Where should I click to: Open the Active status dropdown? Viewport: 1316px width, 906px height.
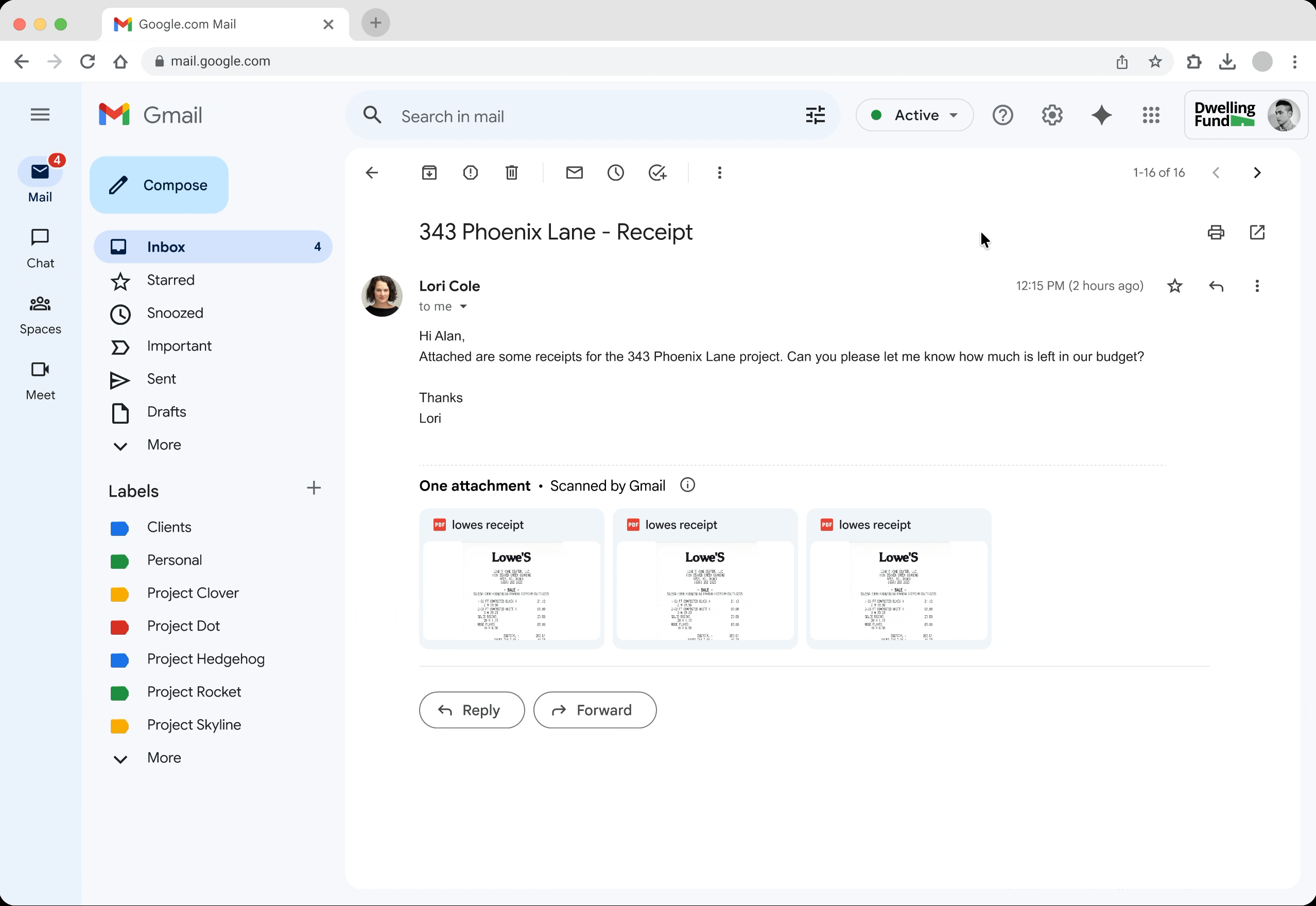click(x=913, y=115)
